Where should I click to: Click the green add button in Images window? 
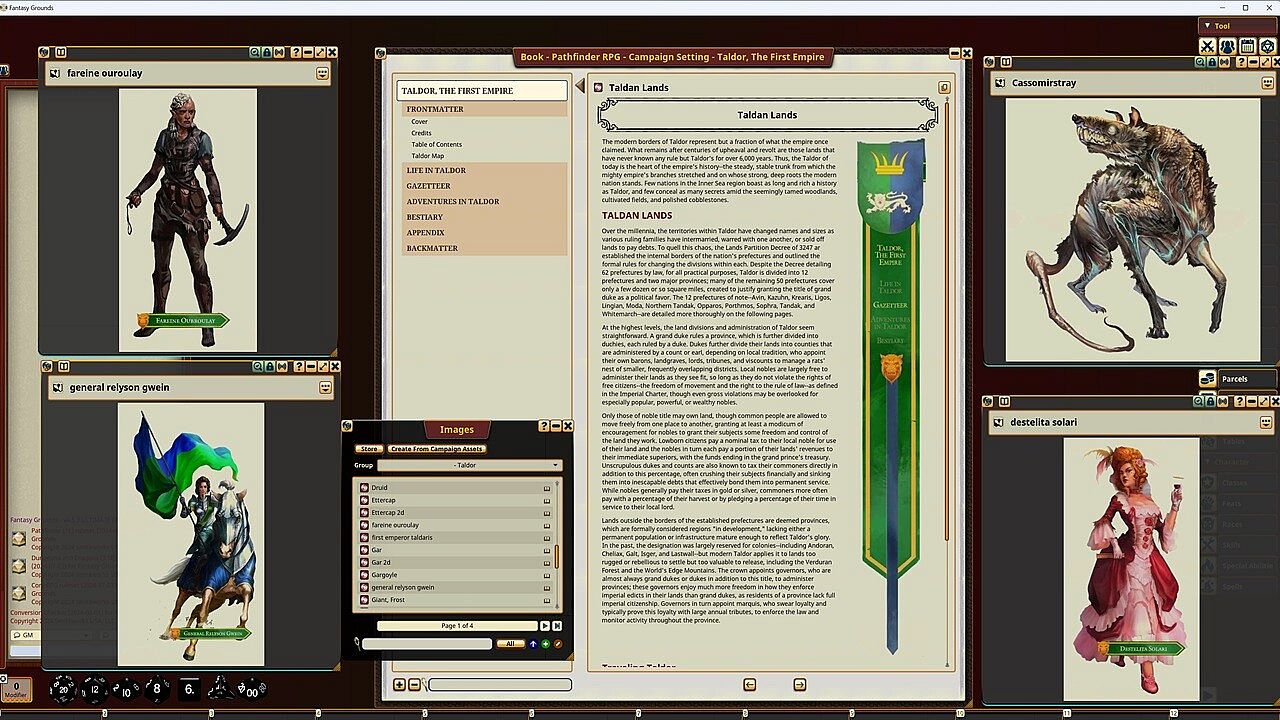[x=545, y=644]
